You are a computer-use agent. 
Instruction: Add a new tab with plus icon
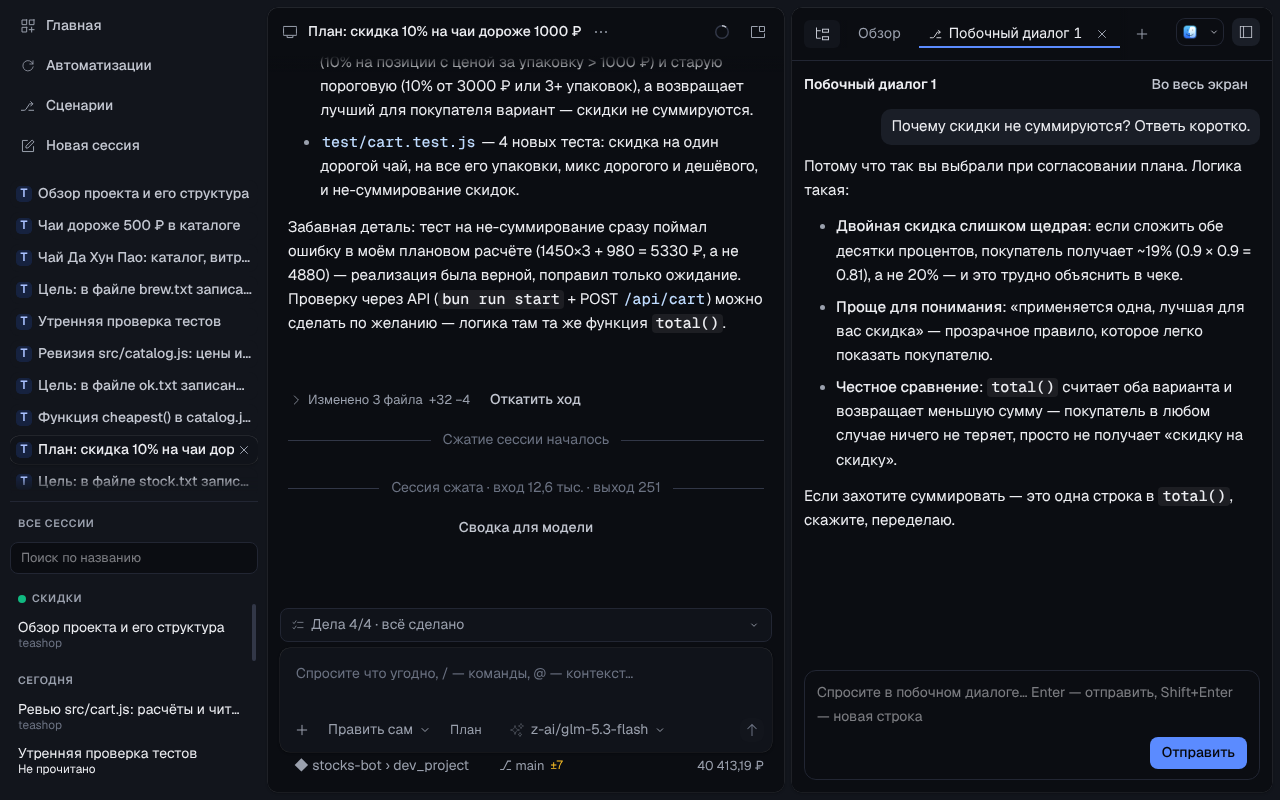coord(1142,33)
